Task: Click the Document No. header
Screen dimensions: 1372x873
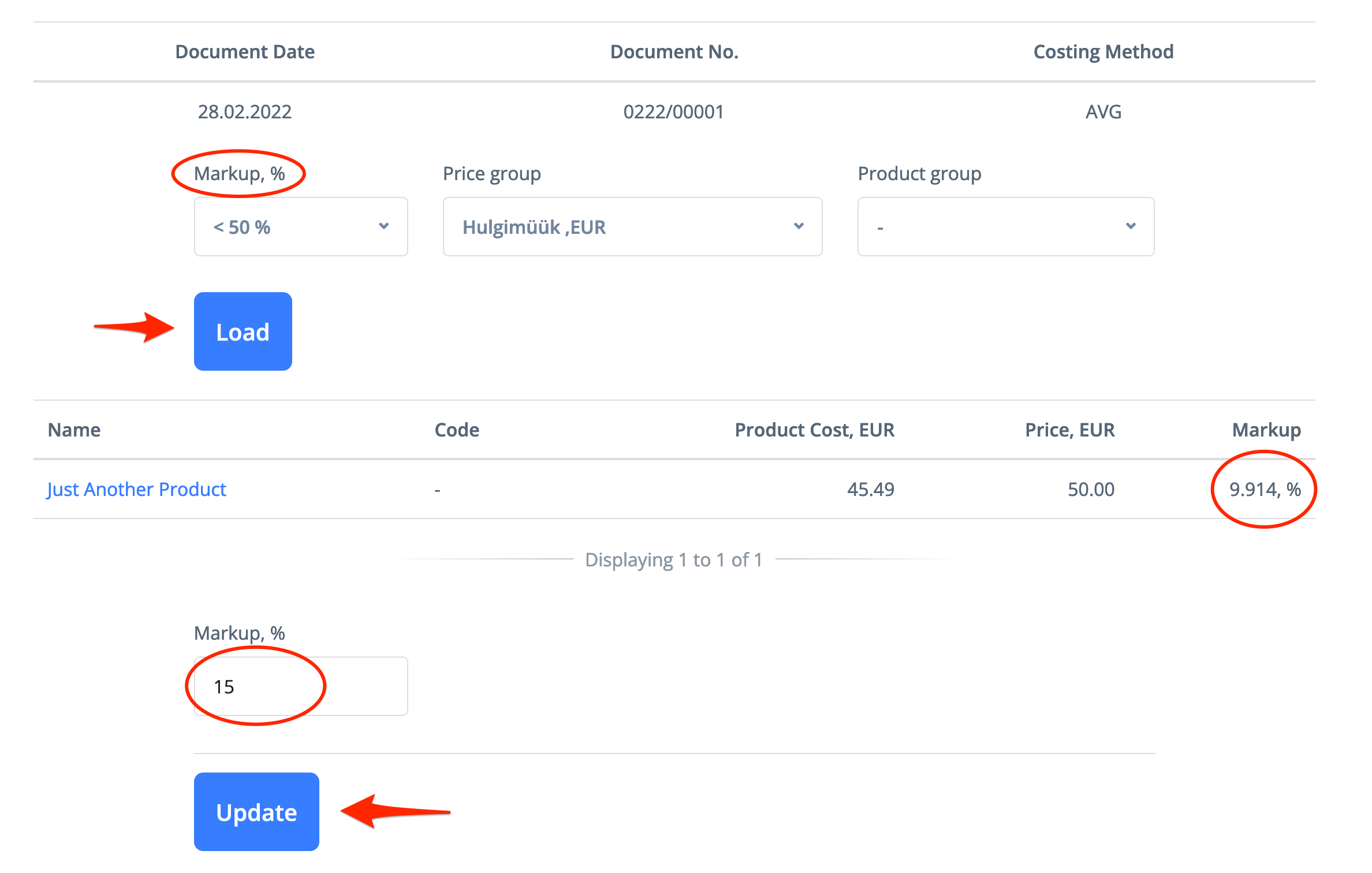Action: pyautogui.click(x=674, y=52)
